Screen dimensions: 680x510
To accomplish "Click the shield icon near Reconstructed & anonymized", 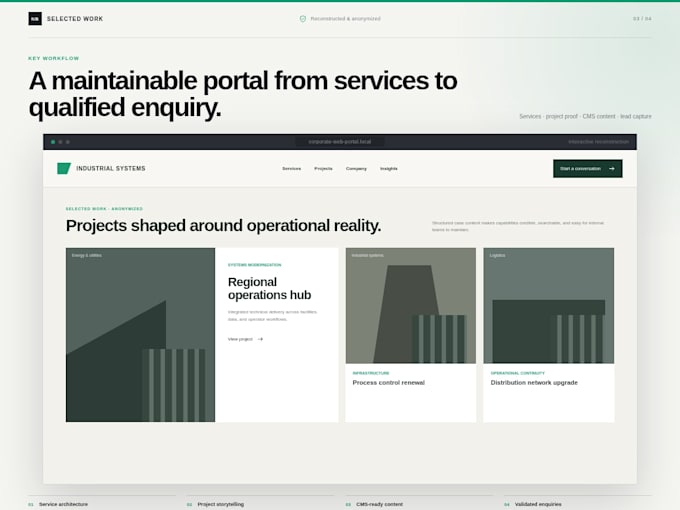I will pos(303,19).
